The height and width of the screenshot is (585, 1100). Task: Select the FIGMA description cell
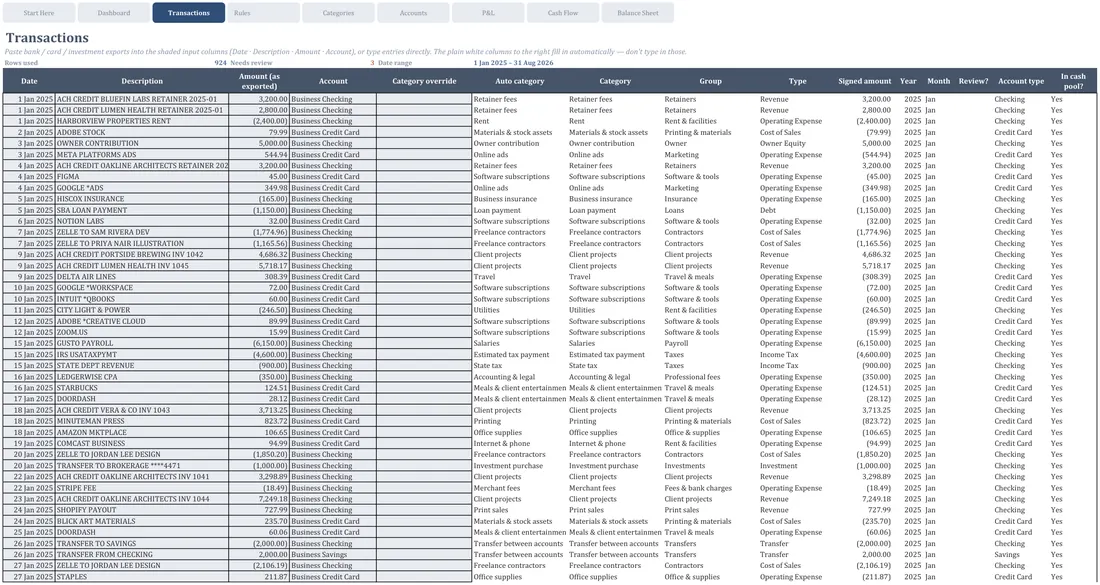(142, 177)
